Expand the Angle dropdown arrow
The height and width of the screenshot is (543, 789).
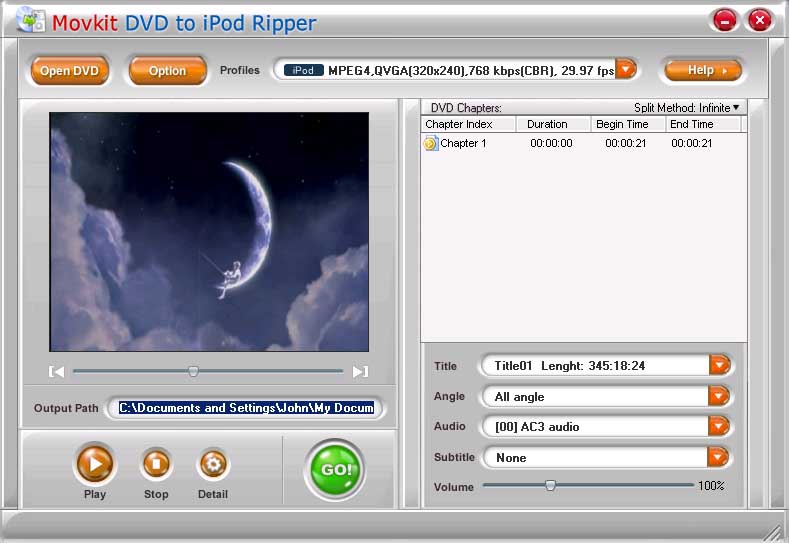click(x=719, y=396)
